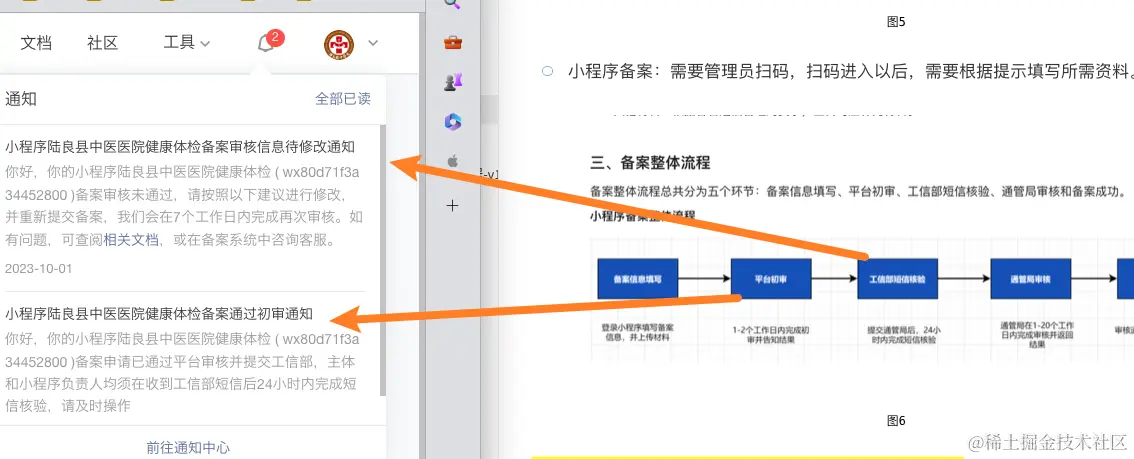Screen dimensions: 1134x459
Task: Click the 图6 caption
Action: 896,421
